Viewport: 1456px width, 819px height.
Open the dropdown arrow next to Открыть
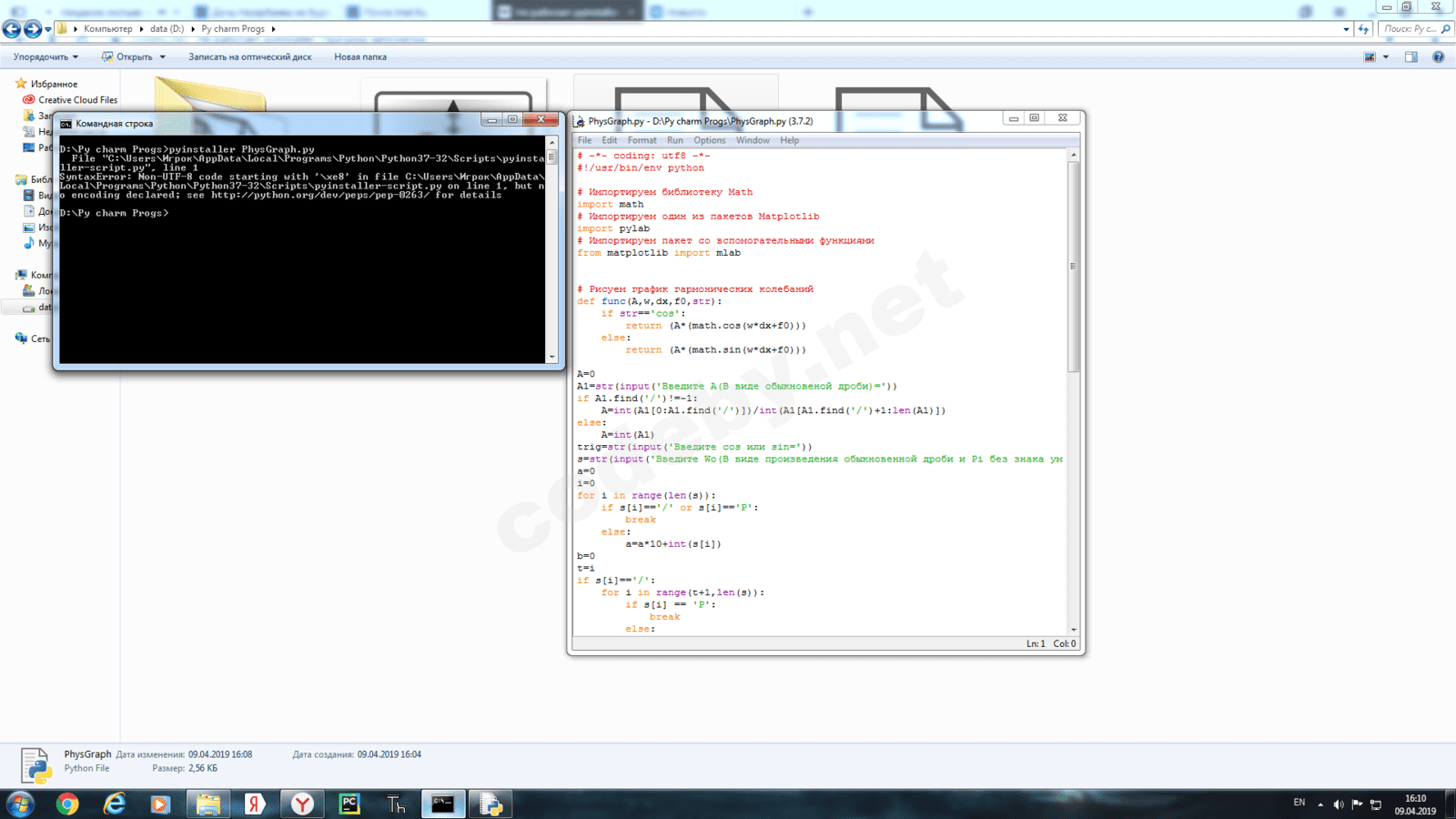tap(163, 56)
